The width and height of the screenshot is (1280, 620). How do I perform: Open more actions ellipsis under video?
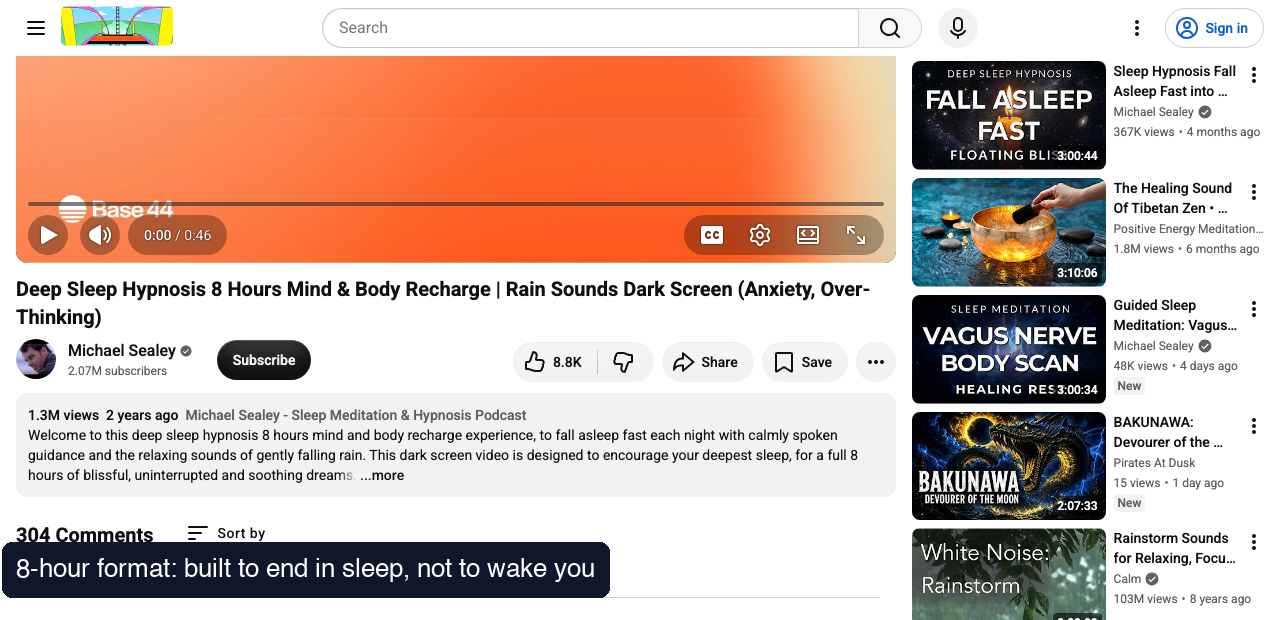pos(875,362)
